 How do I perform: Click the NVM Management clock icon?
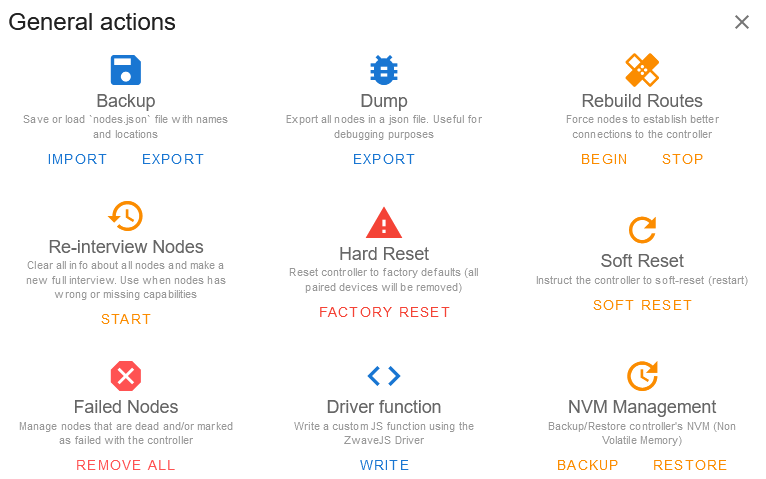coord(642,376)
